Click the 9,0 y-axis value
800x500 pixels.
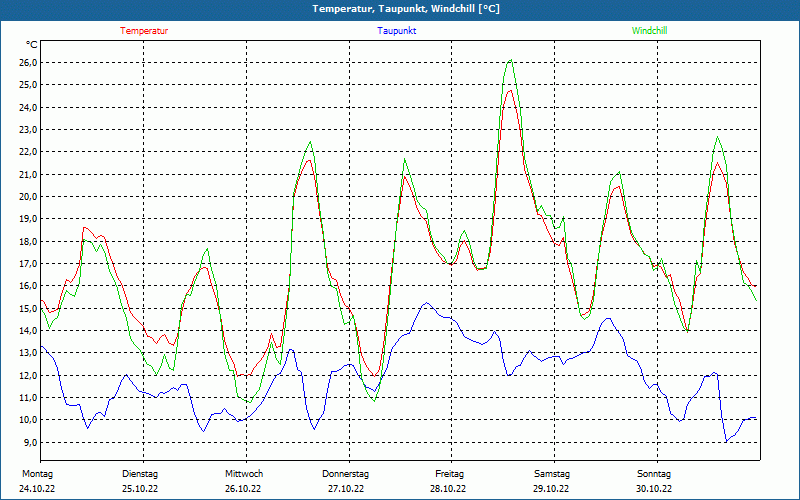click(30, 442)
